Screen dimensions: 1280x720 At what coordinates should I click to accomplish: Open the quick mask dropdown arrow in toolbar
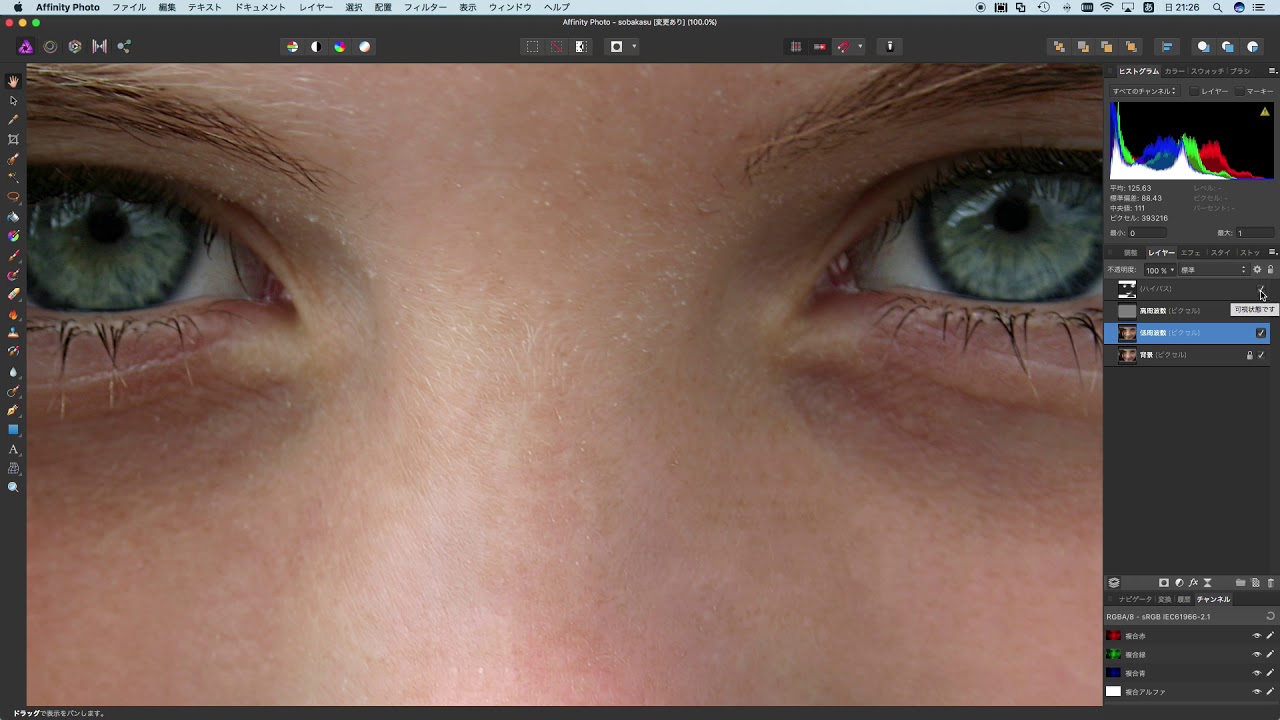tap(634, 46)
